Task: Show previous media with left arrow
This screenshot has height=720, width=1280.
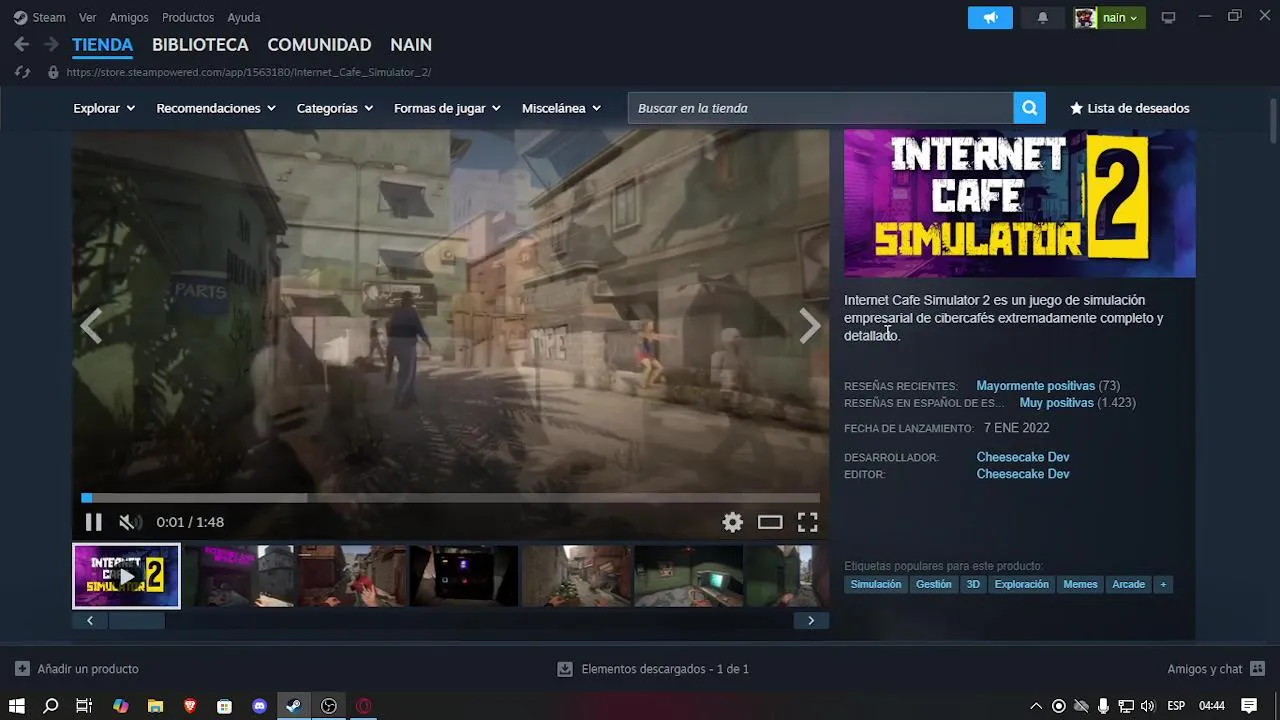Action: coord(91,326)
